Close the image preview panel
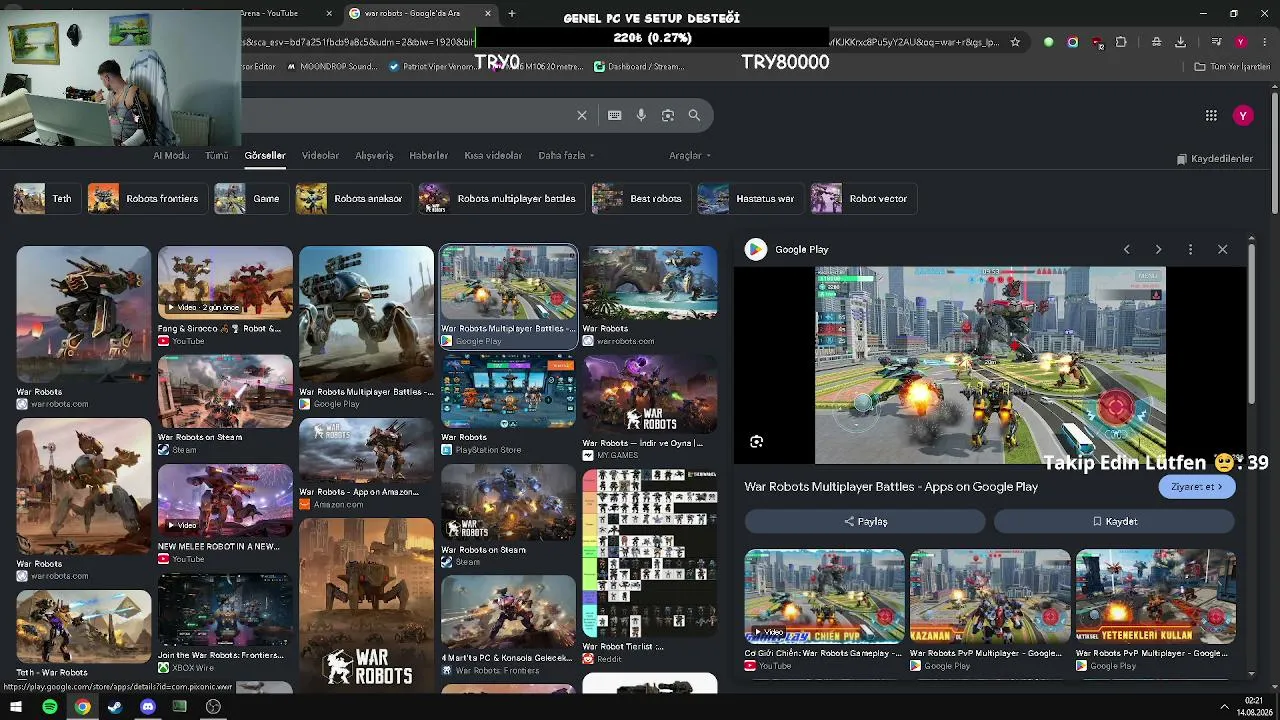Viewport: 1280px width, 720px height. (x=1222, y=249)
